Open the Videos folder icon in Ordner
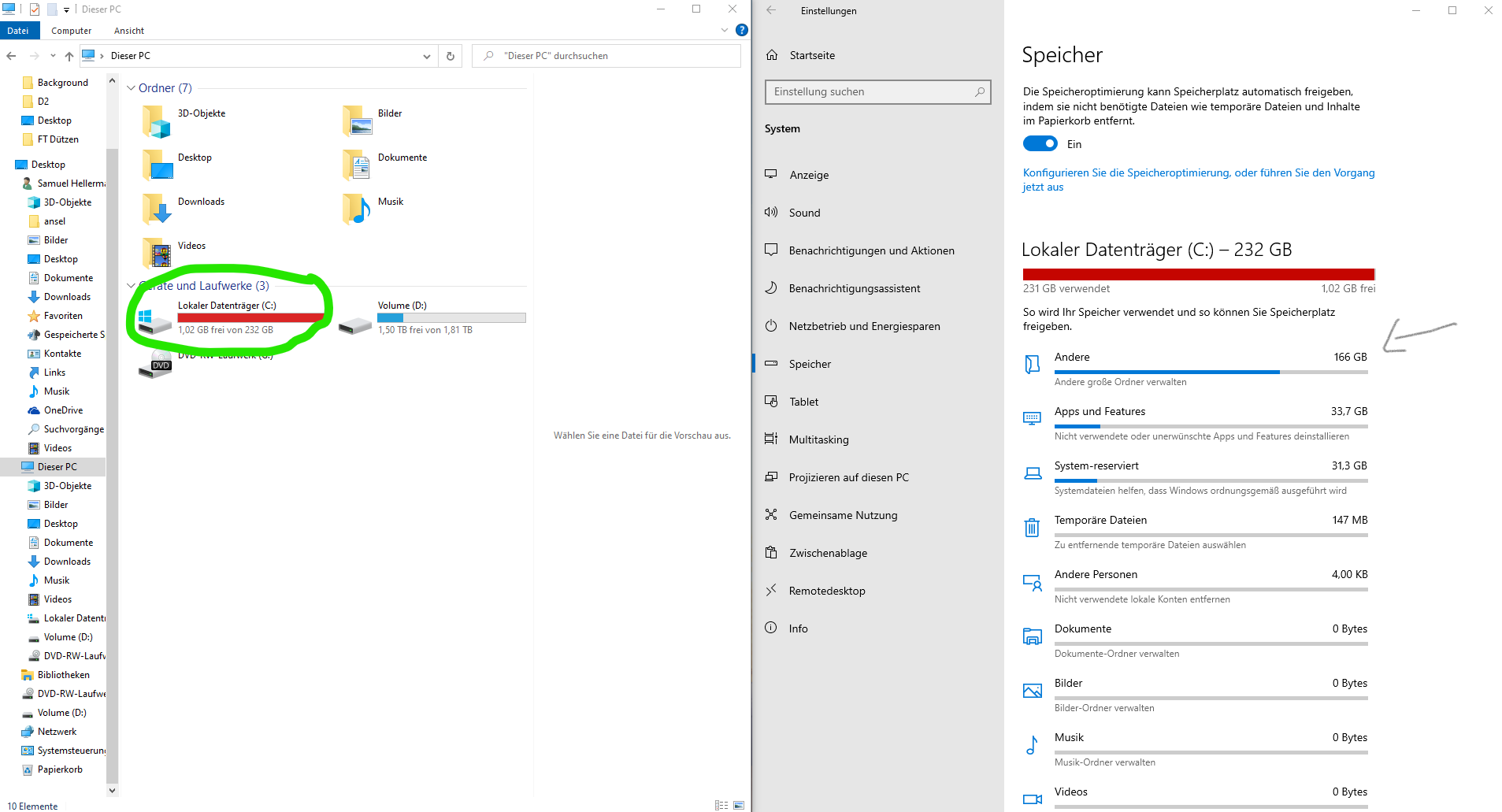This screenshot has height=812, width=1502. pos(157,254)
